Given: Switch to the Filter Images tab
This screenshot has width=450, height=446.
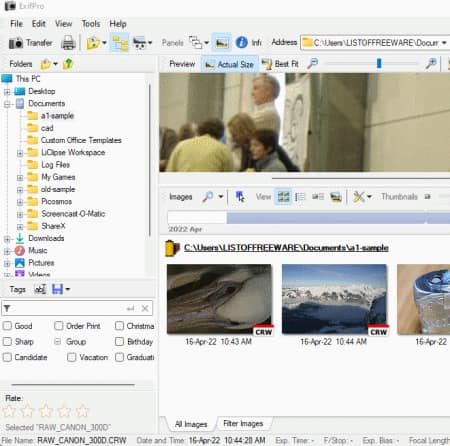Looking at the screenshot, I should 243,423.
